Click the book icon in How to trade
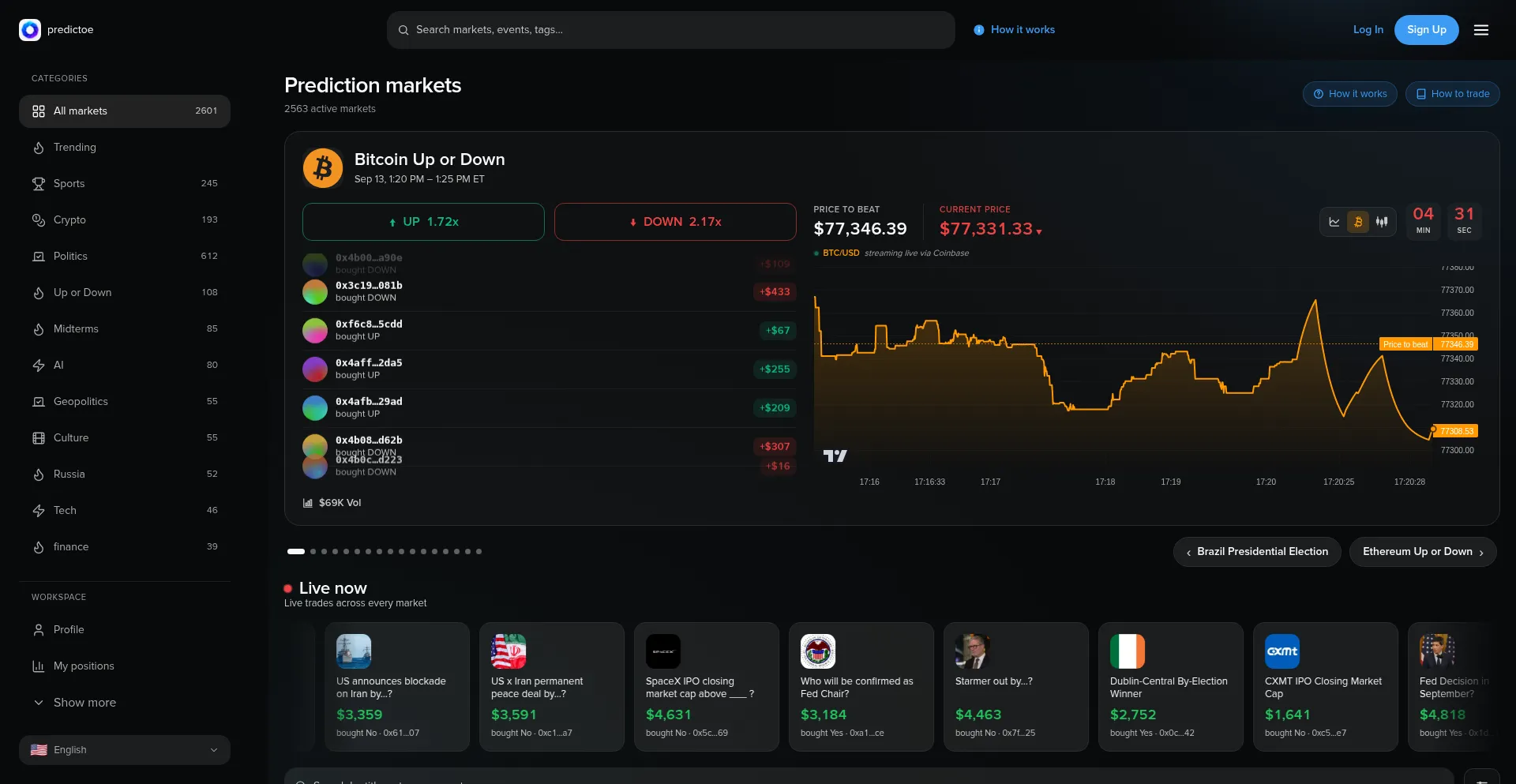The image size is (1516, 784). (1421, 94)
